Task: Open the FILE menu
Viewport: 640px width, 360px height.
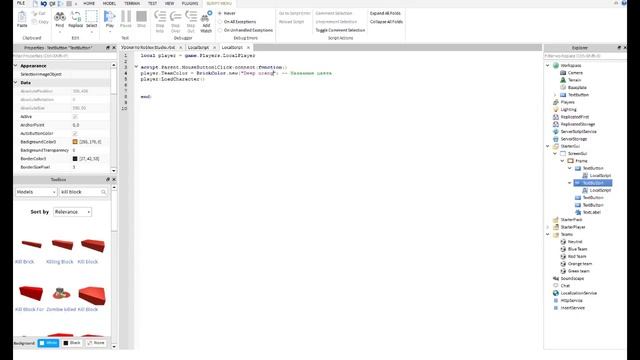Action: (21, 3)
